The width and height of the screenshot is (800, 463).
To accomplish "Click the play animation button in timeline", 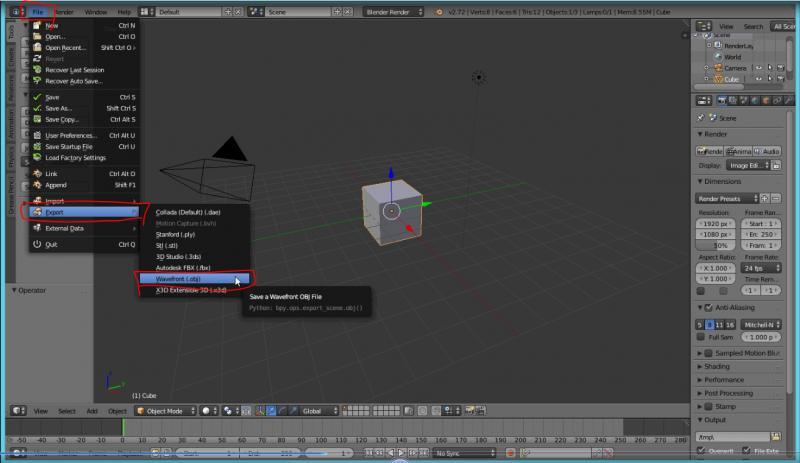I will click(x=402, y=453).
